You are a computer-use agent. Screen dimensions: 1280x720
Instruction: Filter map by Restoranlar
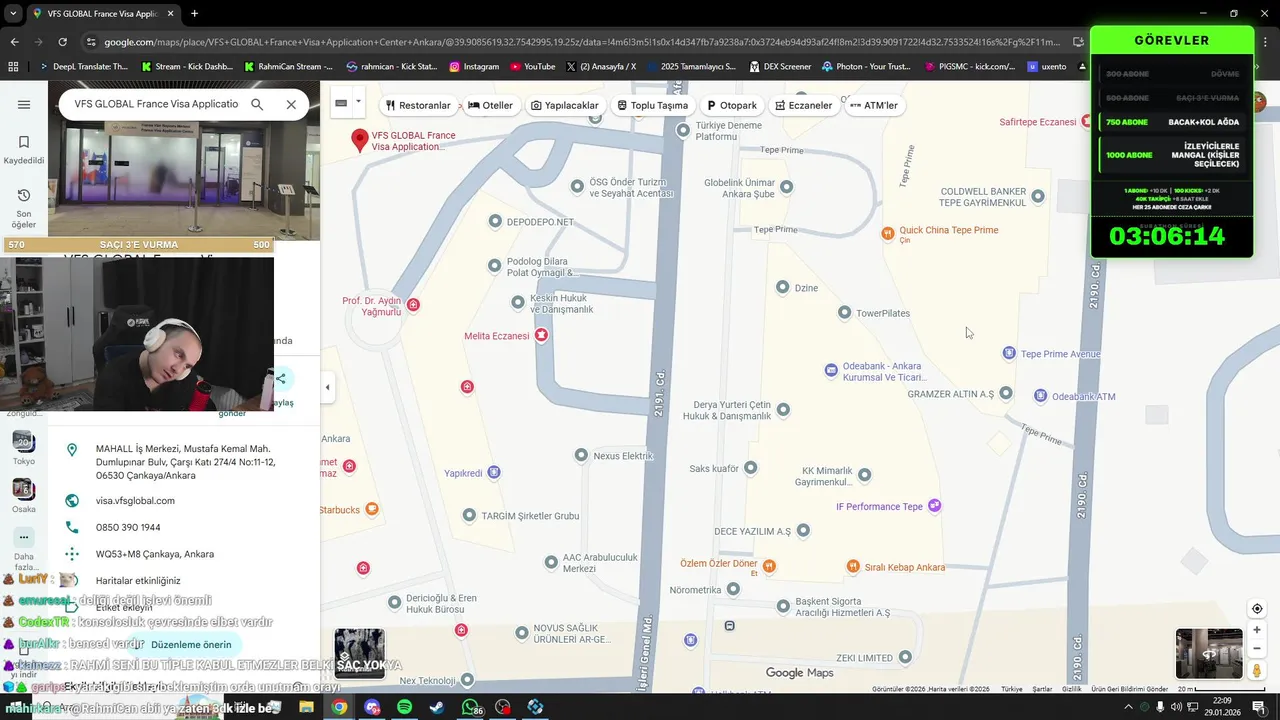click(417, 105)
